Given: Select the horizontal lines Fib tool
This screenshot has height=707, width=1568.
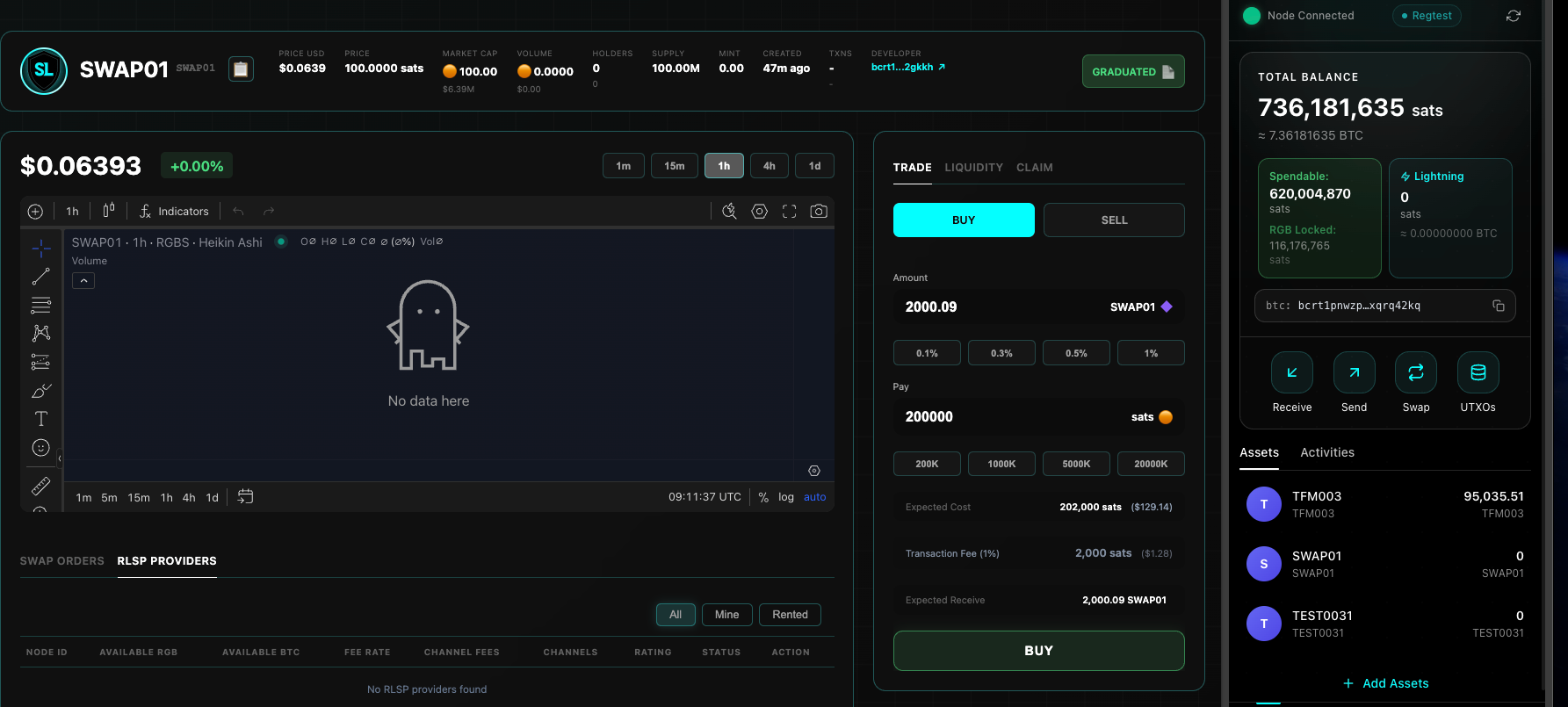Looking at the screenshot, I should pos(41,305).
